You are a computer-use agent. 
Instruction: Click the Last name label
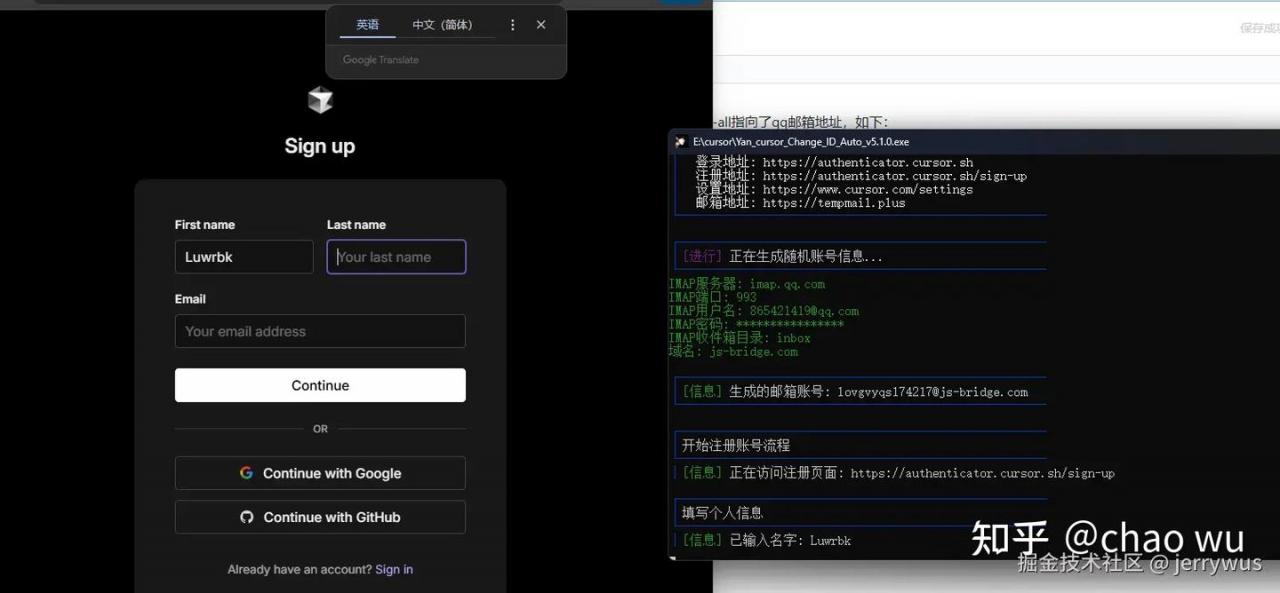click(x=356, y=225)
